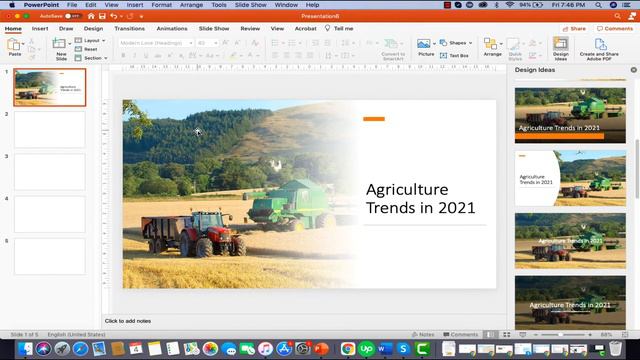Fit slide to window icon
The image size is (640, 360).
[625, 335]
